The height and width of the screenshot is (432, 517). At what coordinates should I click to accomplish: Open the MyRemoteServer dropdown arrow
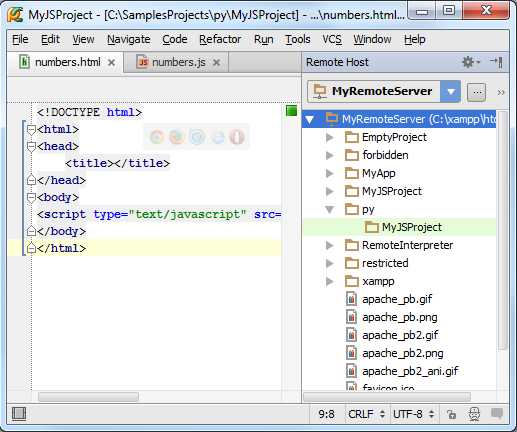pyautogui.click(x=450, y=91)
